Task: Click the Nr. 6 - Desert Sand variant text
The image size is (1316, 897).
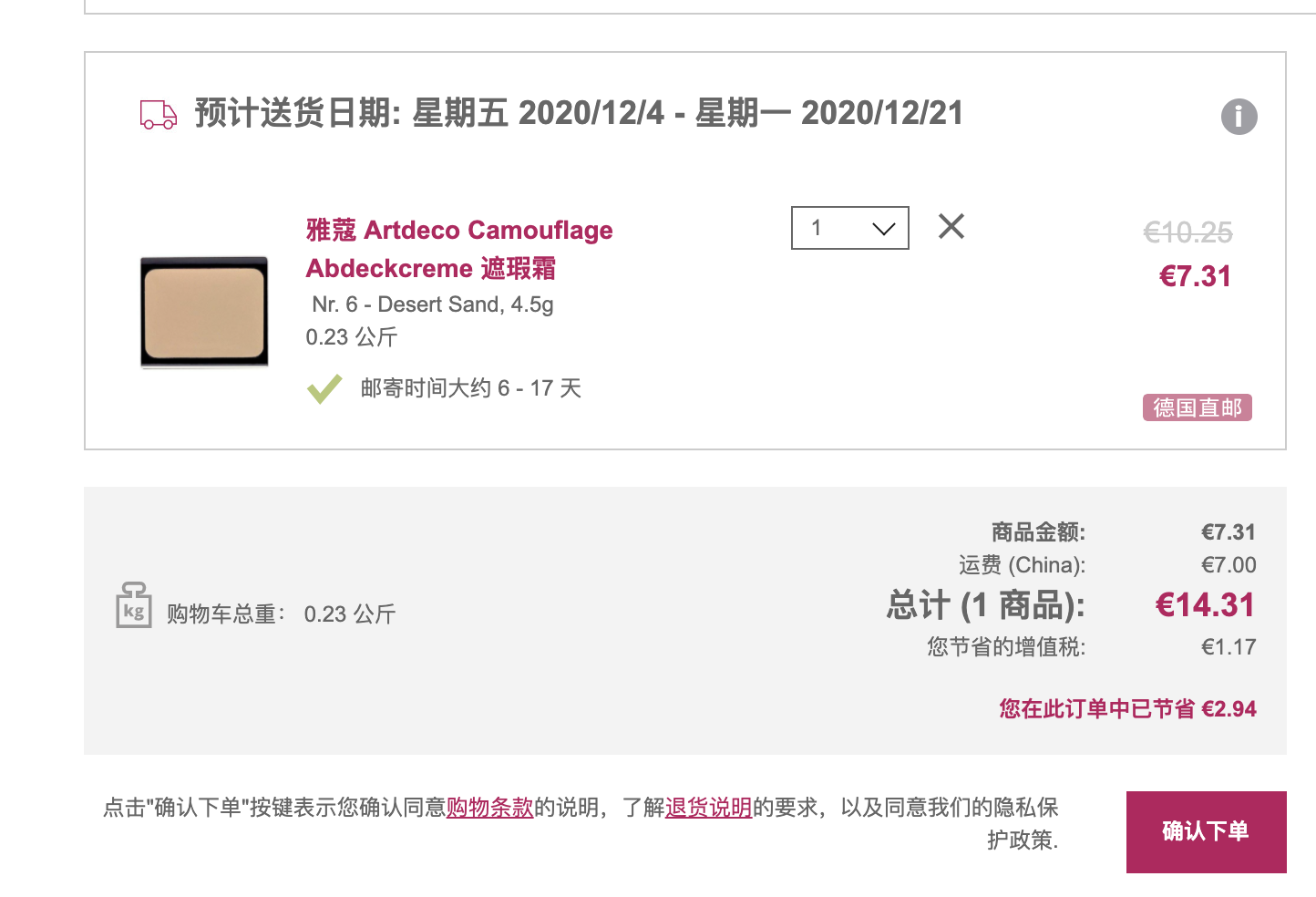Action: point(433,304)
